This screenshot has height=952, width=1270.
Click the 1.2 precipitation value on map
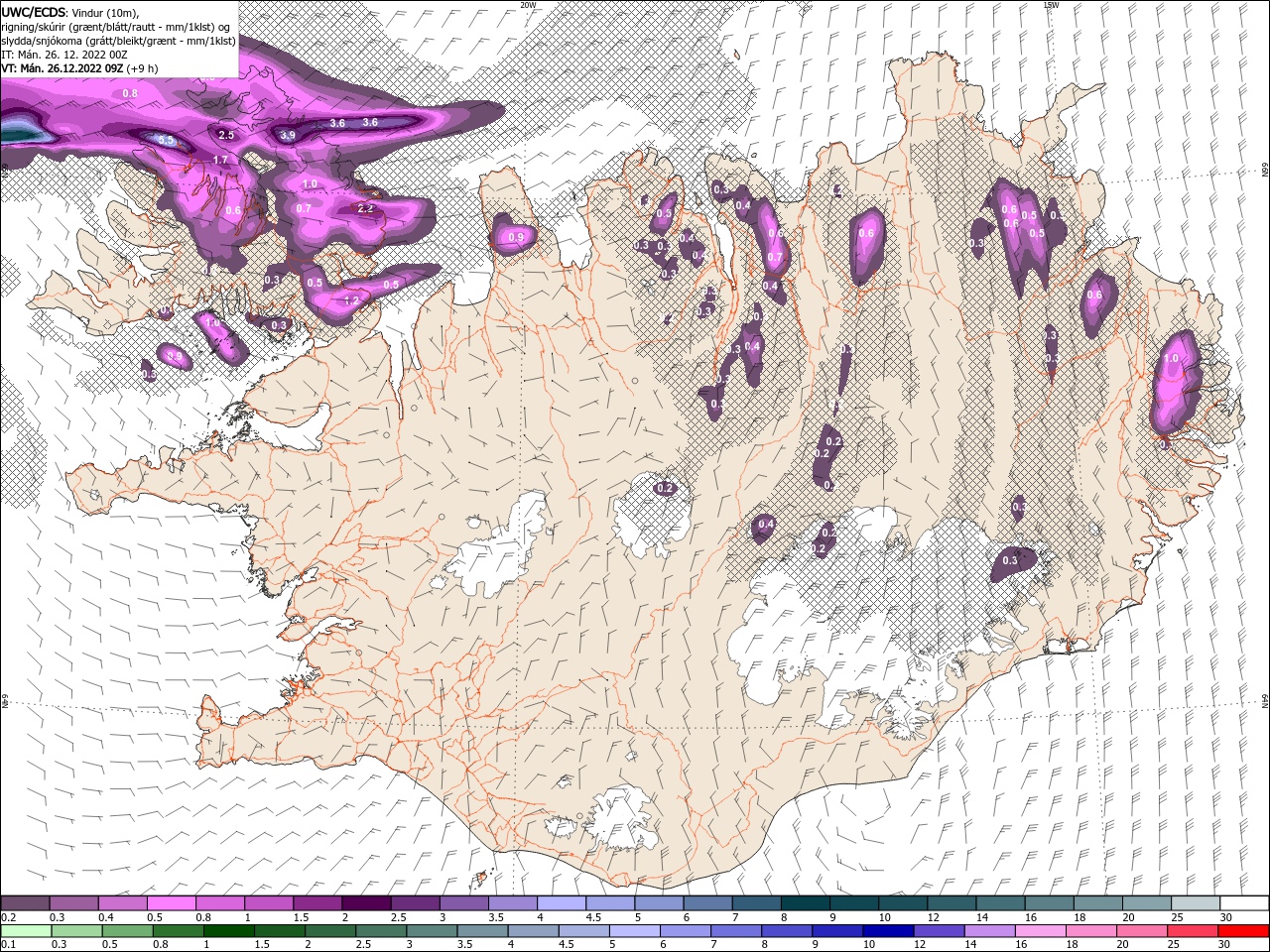[x=350, y=300]
